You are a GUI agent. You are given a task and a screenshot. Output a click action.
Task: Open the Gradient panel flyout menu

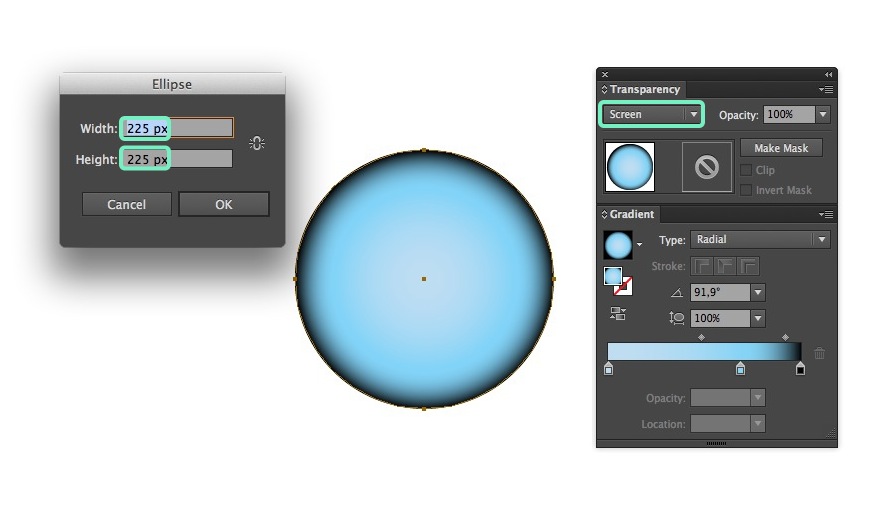826,214
